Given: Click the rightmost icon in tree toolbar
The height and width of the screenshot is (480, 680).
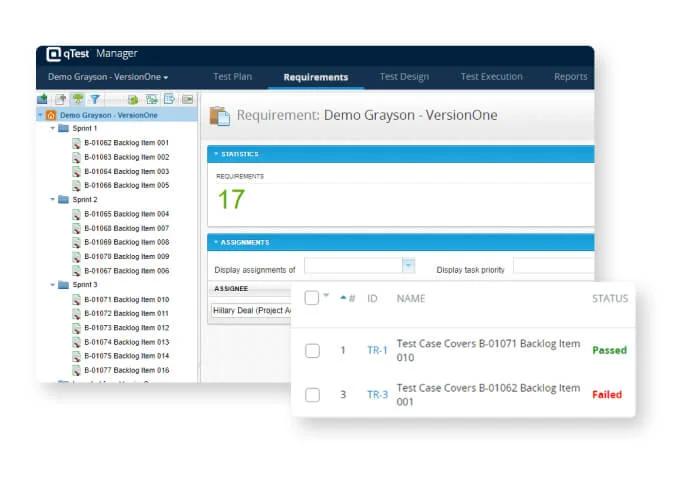Looking at the screenshot, I should point(187,99).
